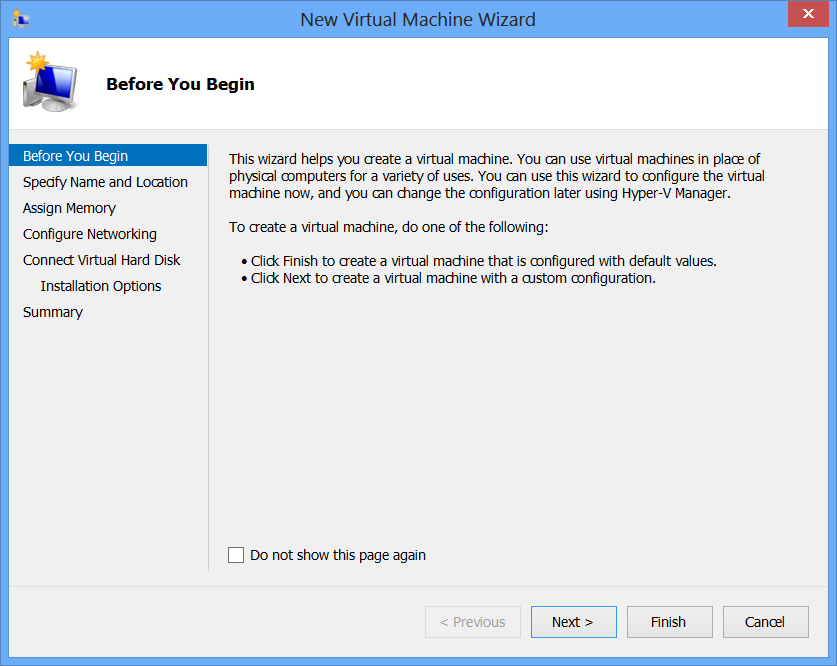
Task: Open the Installation Options sub-step
Action: point(101,286)
